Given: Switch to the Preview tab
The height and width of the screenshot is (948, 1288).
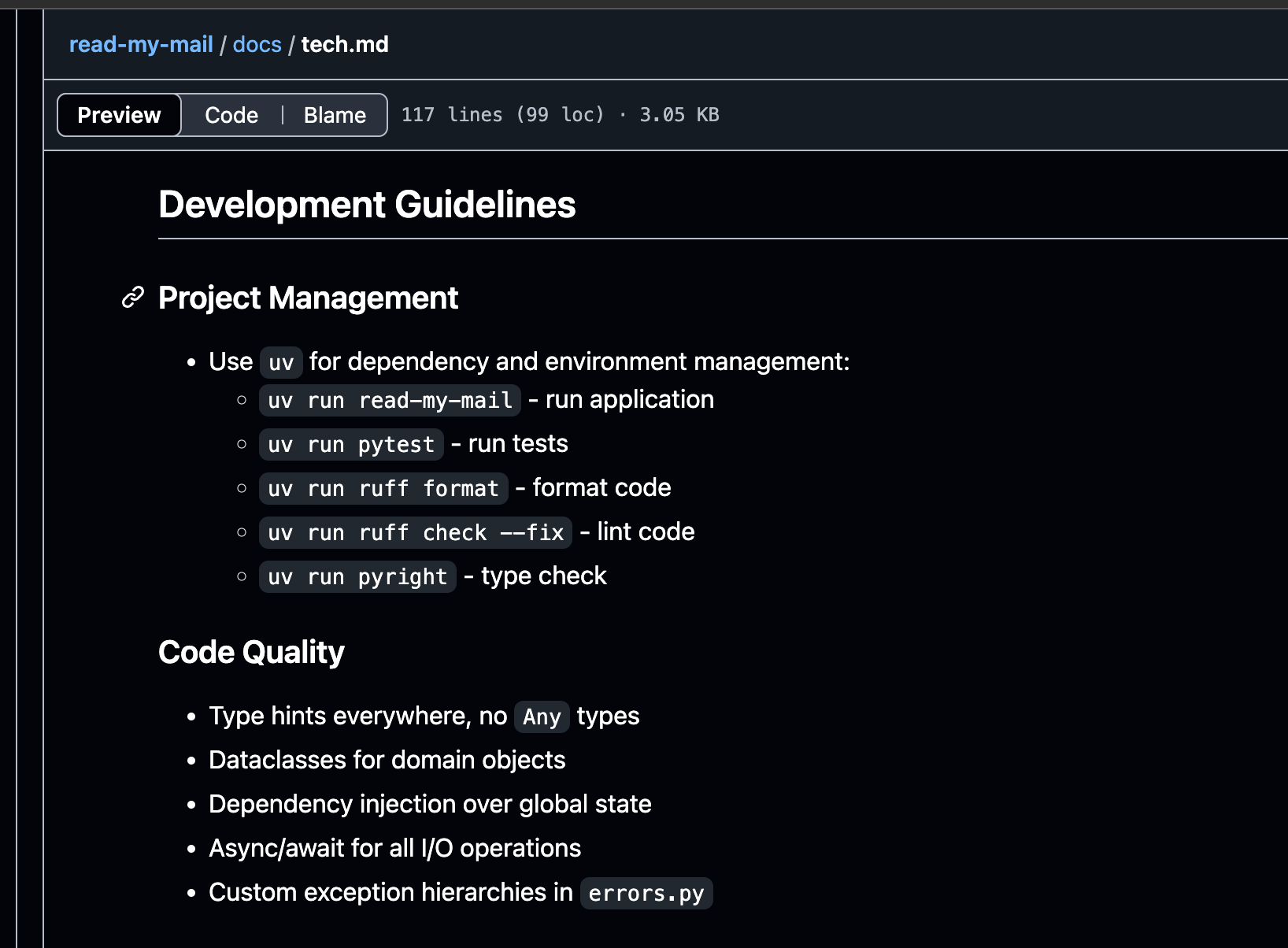Looking at the screenshot, I should [x=119, y=115].
